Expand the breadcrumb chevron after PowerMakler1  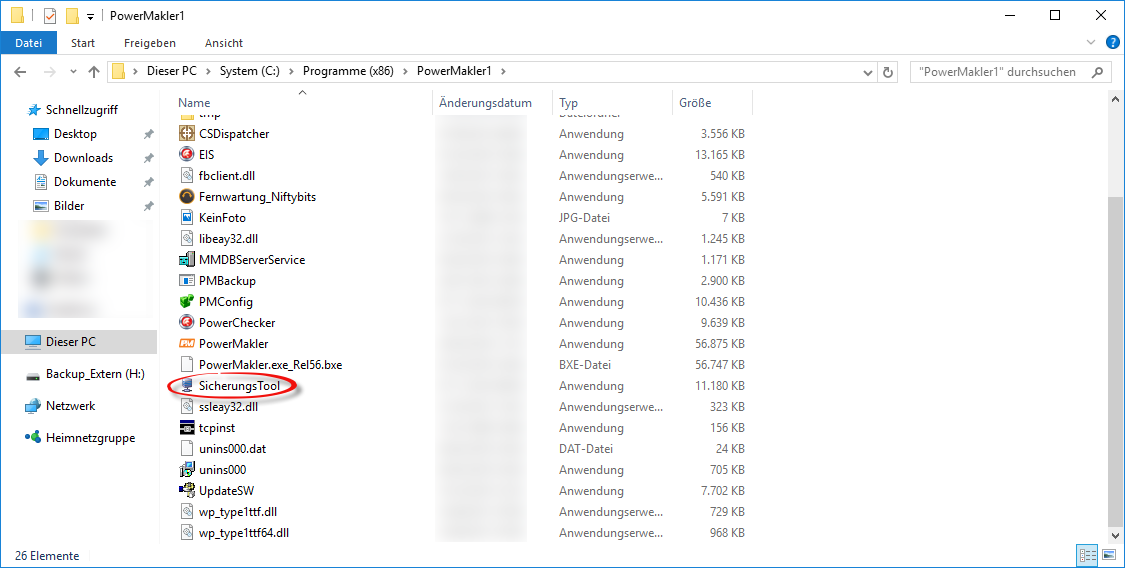[503, 71]
